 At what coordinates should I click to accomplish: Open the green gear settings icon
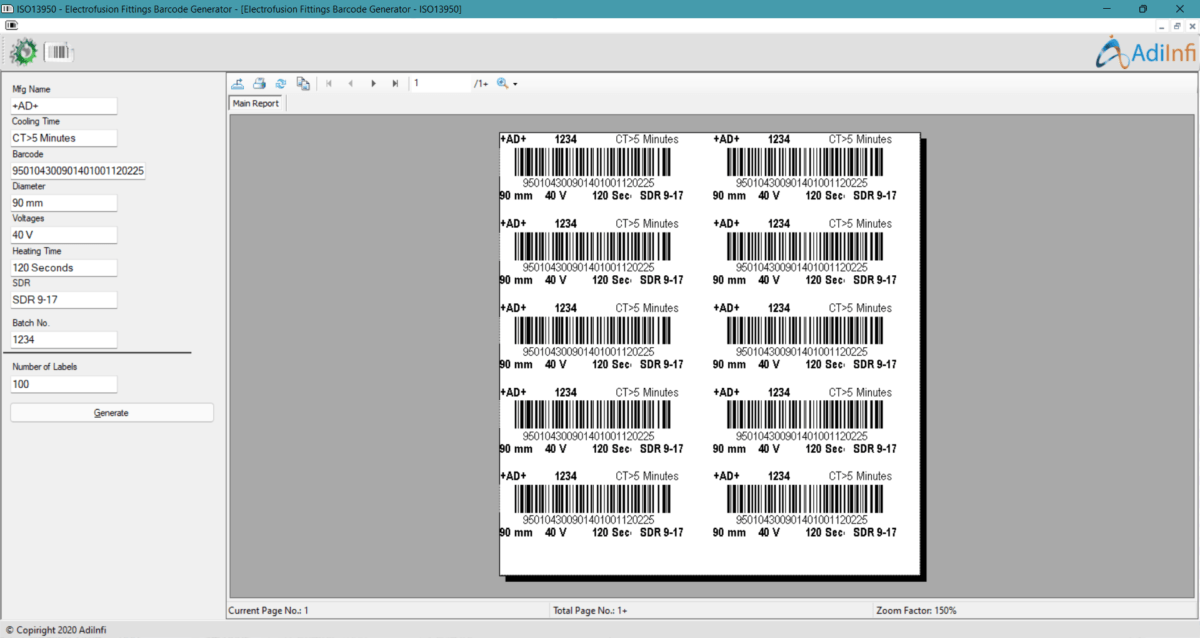tap(23, 51)
